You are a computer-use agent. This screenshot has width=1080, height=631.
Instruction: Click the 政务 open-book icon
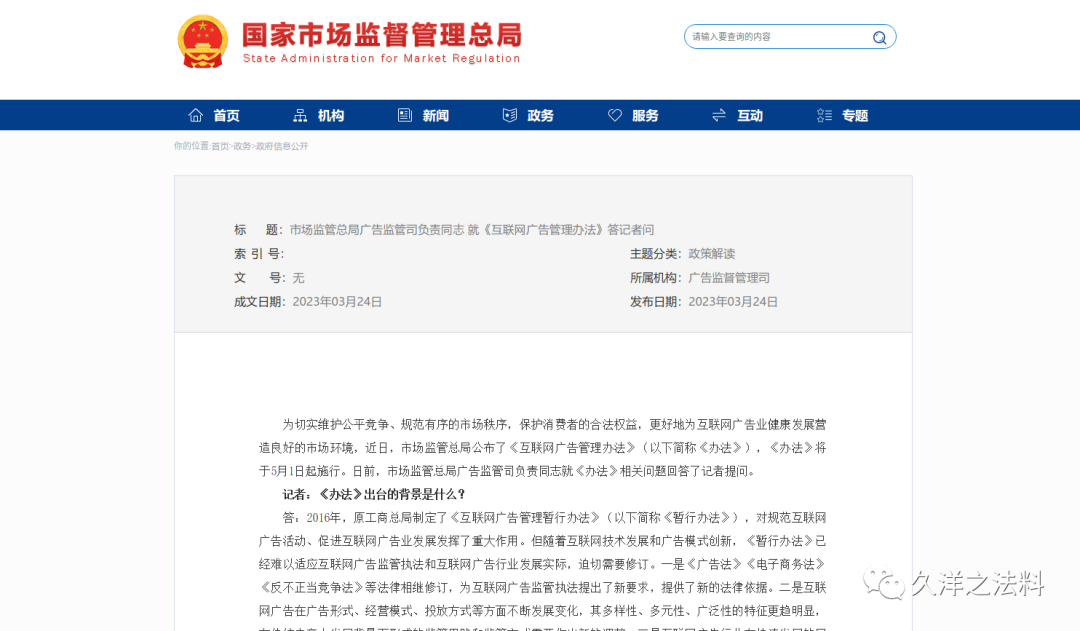click(509, 114)
